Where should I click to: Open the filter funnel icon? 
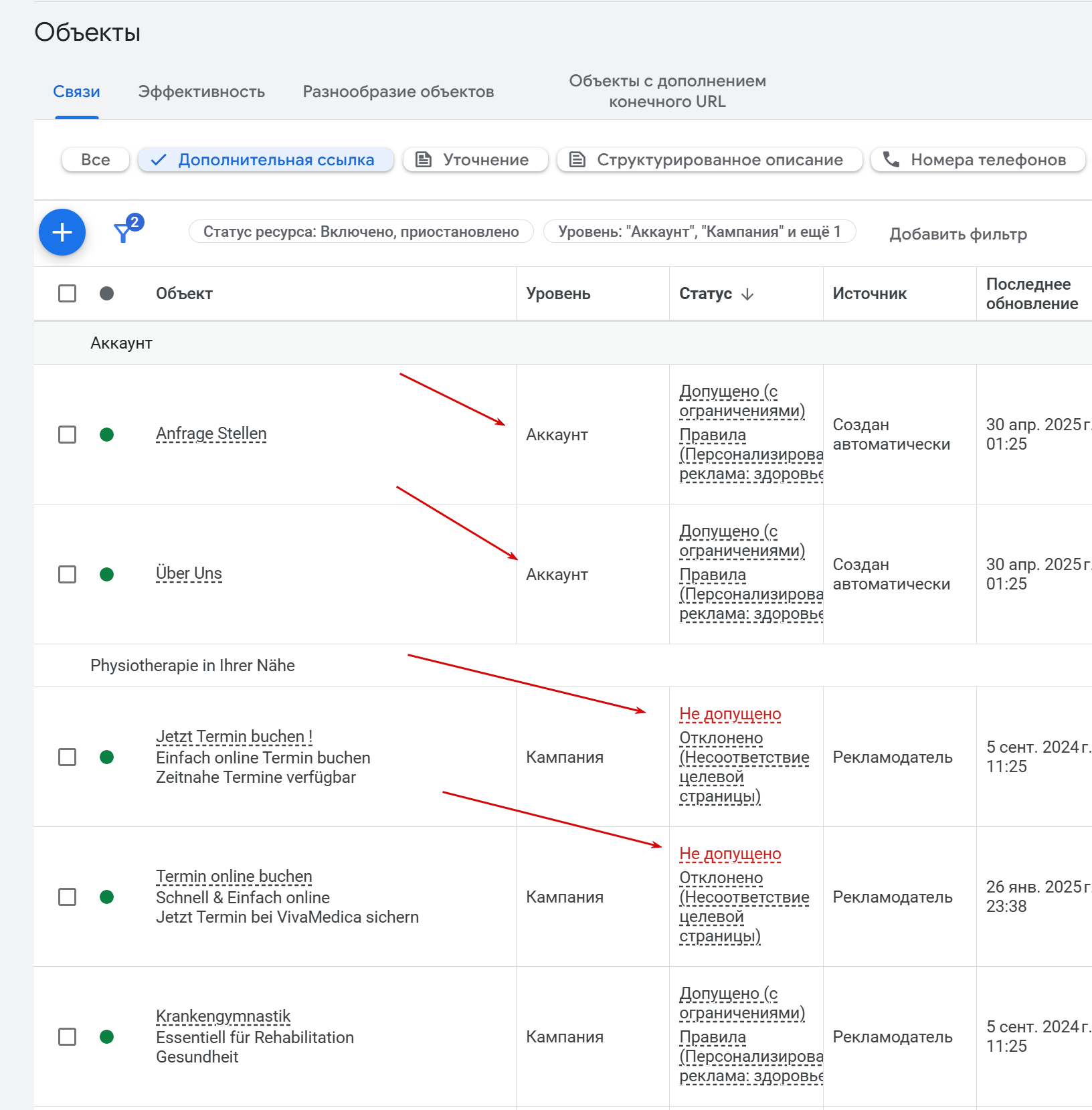(124, 232)
